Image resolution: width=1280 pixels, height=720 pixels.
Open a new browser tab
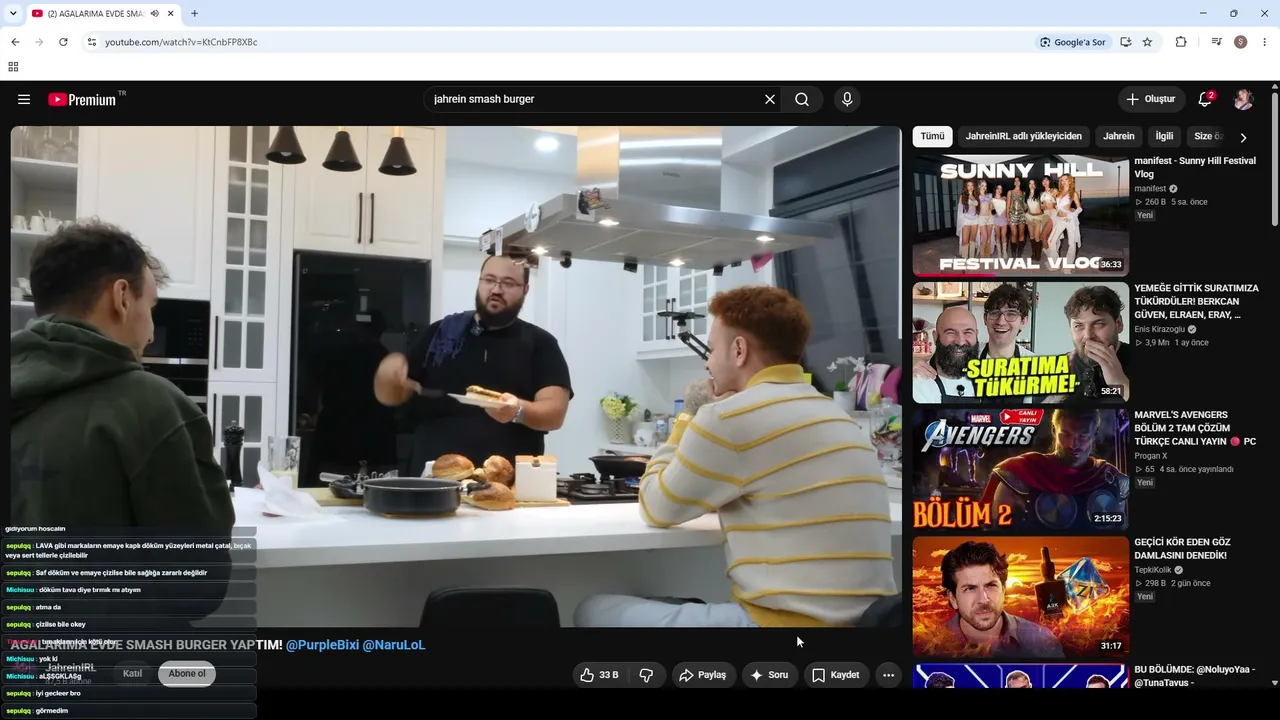pyautogui.click(x=194, y=14)
